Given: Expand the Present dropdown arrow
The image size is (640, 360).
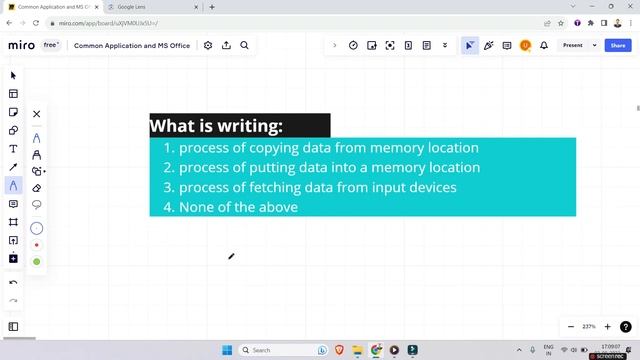Looking at the screenshot, I should [594, 45].
